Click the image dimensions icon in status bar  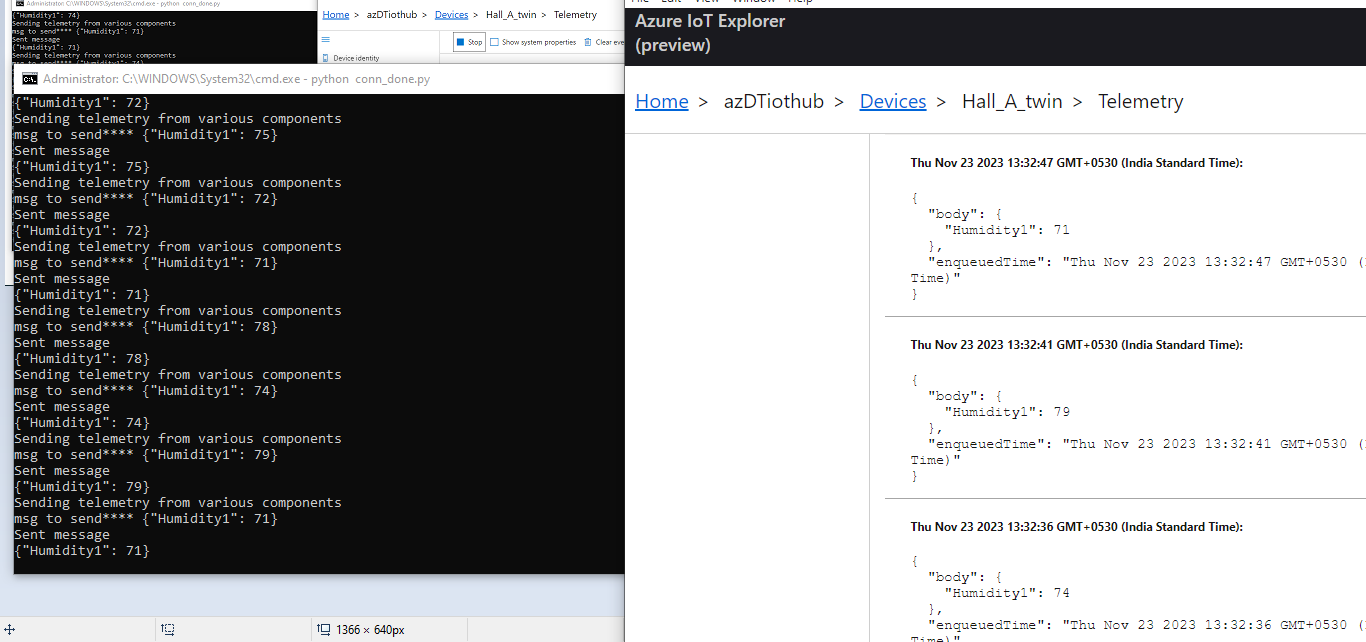tap(324, 630)
